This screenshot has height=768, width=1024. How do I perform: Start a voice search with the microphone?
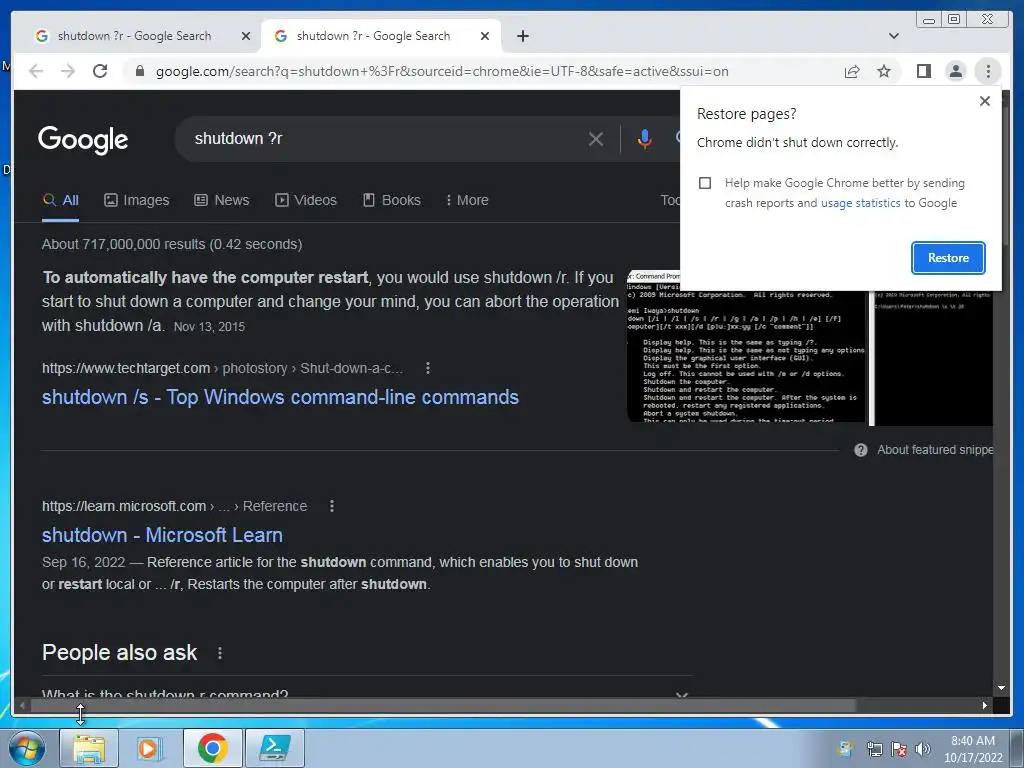tap(645, 138)
